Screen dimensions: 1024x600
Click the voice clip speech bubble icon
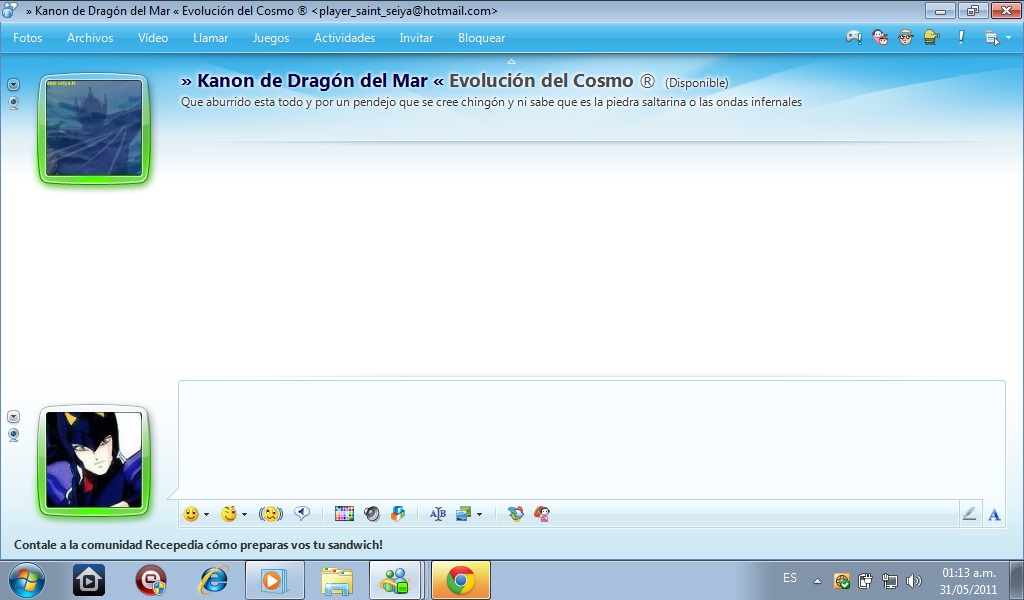(302, 514)
